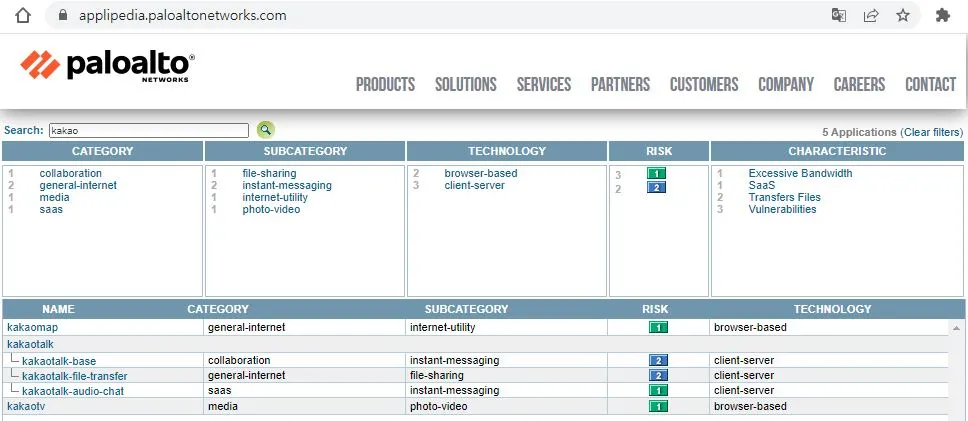Click risk badge in kakaotalk-audio-chat row
The image size is (968, 421).
tap(658, 391)
